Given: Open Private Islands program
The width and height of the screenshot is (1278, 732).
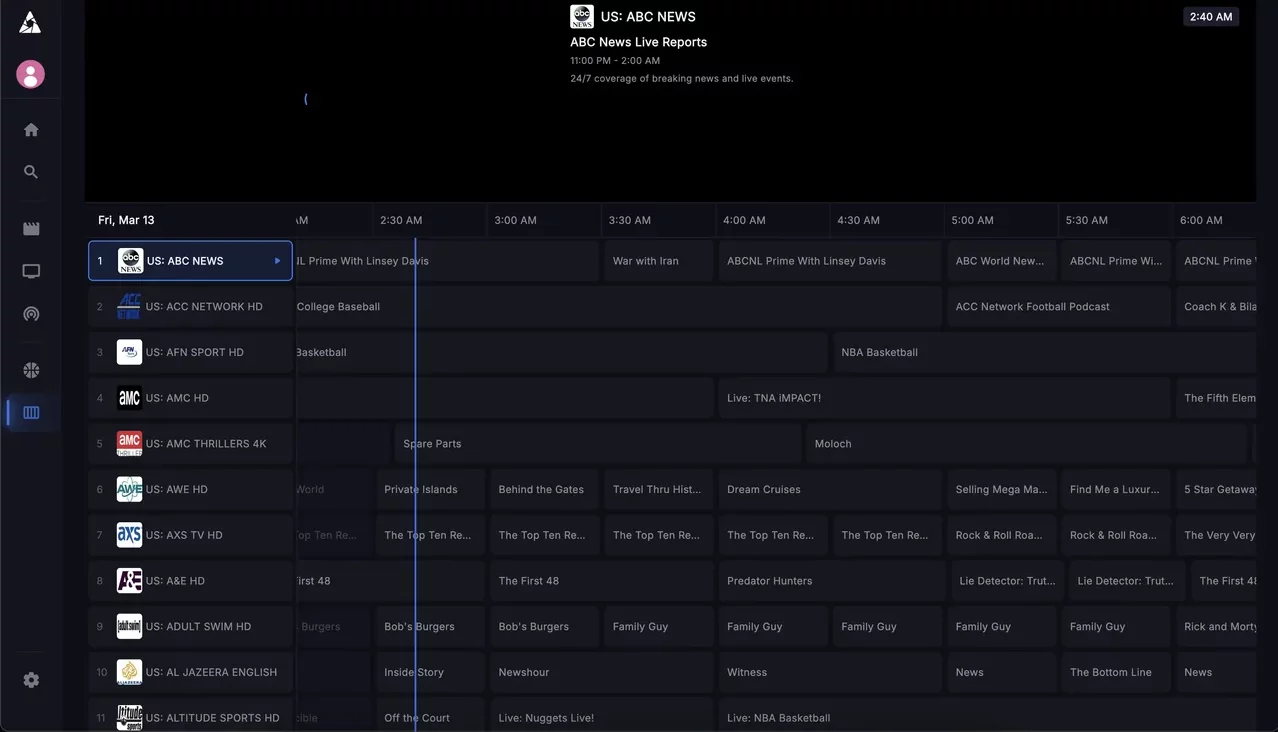Looking at the screenshot, I should pyautogui.click(x=430, y=489).
